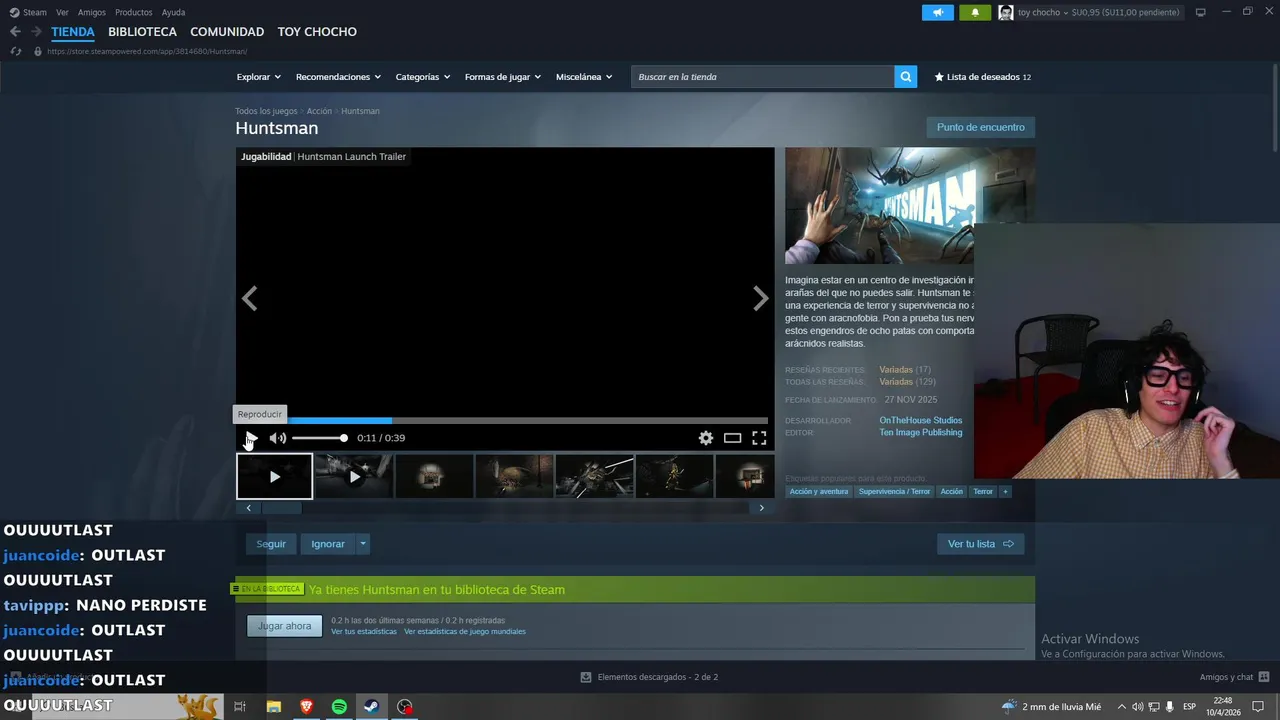
Task: Add a tag with the plus button
Action: [x=1005, y=492]
